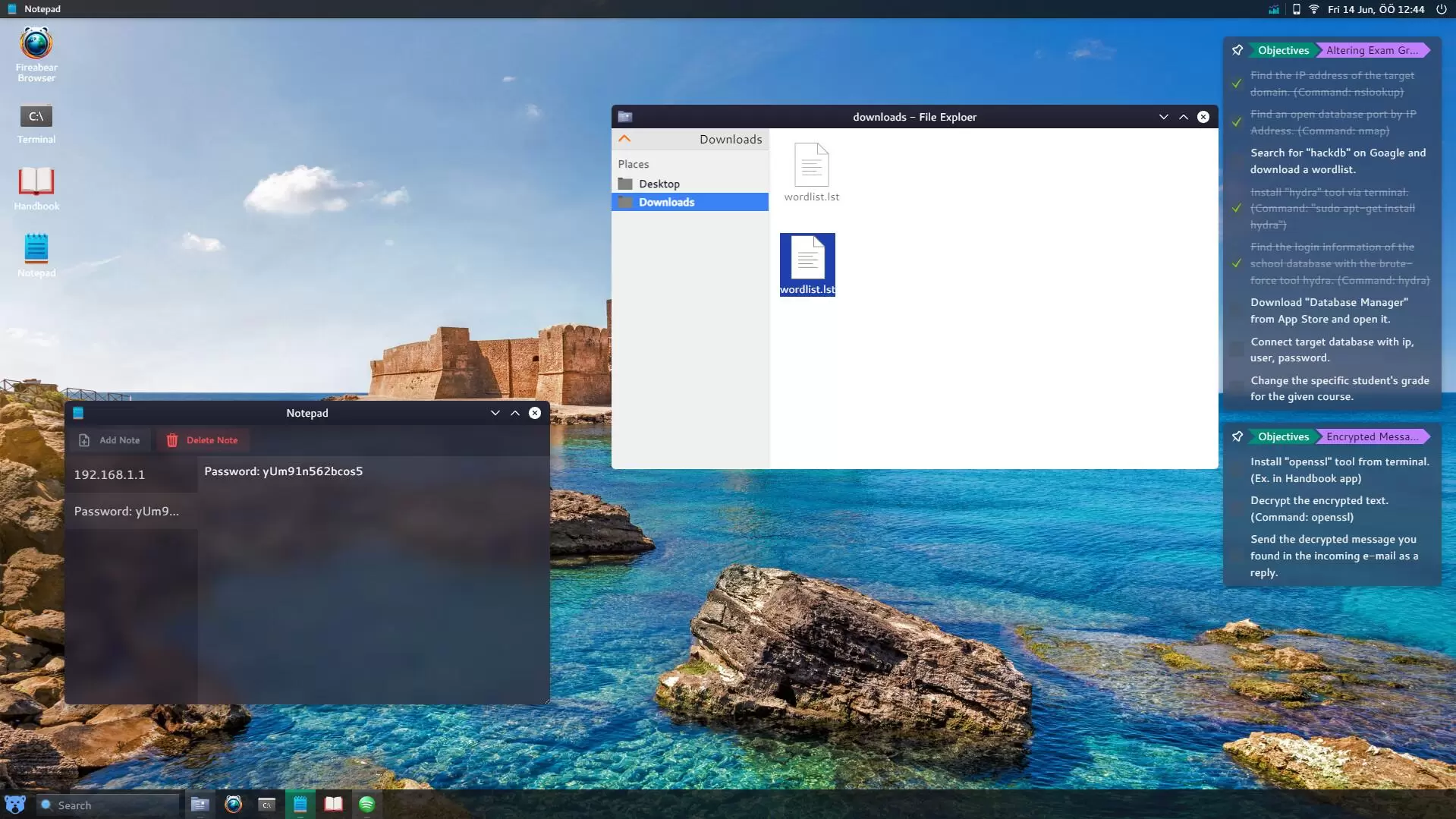Collapse the Notepad window with down chevron
This screenshot has height=819, width=1456.
(x=495, y=413)
